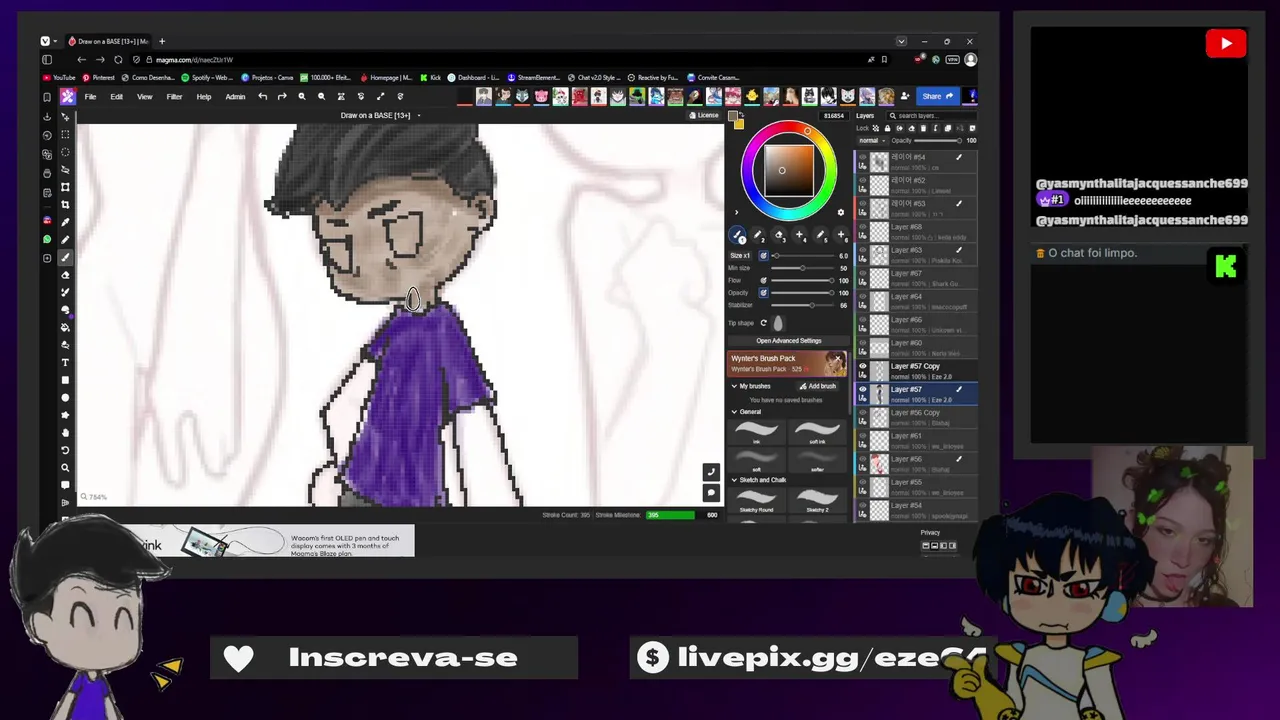Click the zoom in magnifier in top bar

pos(301,96)
